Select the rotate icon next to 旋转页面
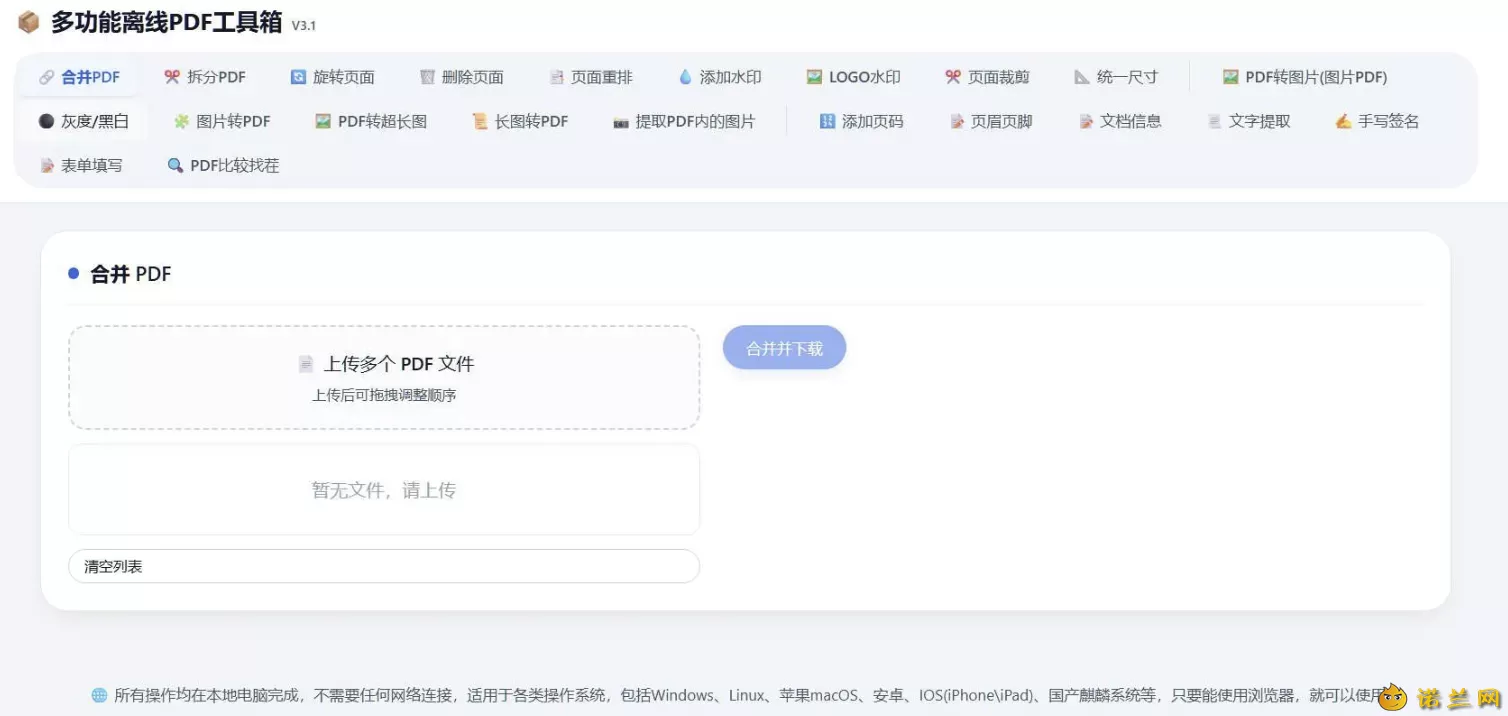1508x716 pixels. pos(298,77)
